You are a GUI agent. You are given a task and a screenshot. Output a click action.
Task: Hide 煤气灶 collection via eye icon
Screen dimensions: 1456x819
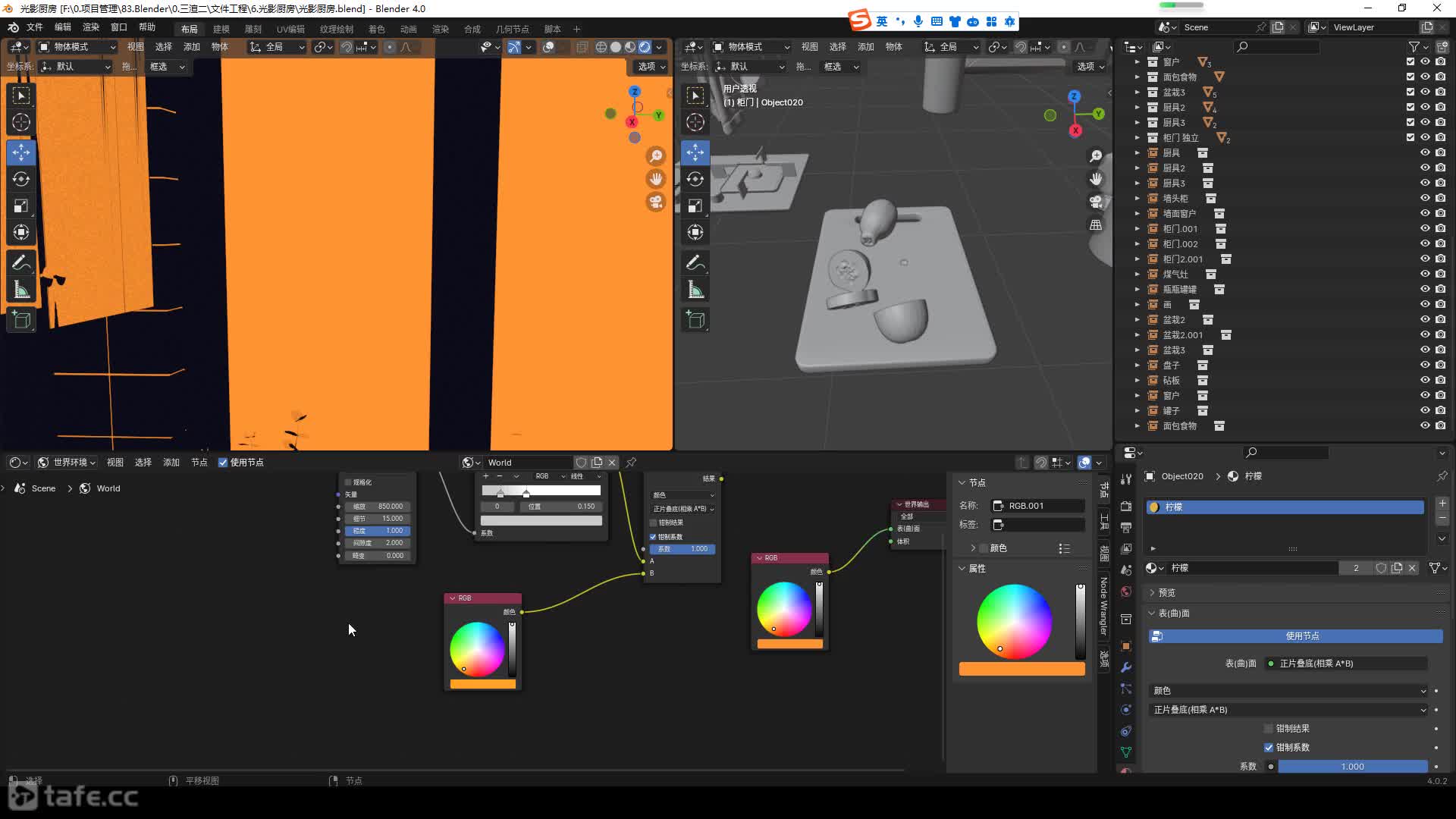click(x=1425, y=275)
